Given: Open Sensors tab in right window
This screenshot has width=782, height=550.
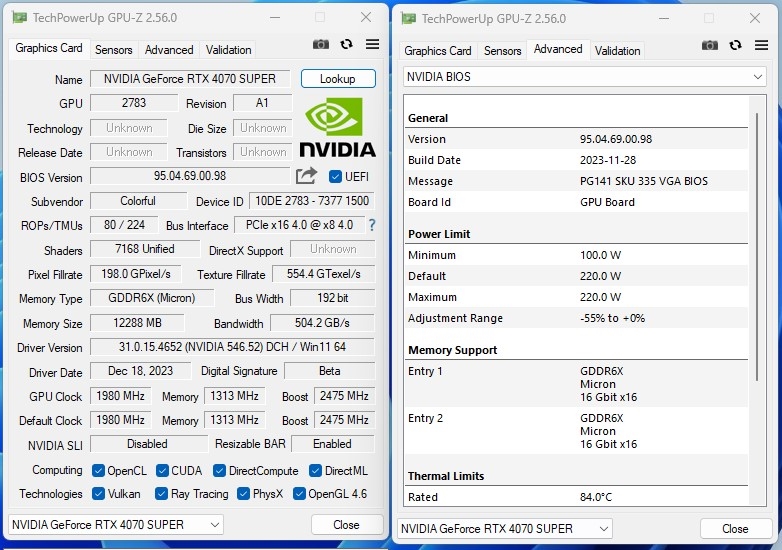Looking at the screenshot, I should (503, 51).
